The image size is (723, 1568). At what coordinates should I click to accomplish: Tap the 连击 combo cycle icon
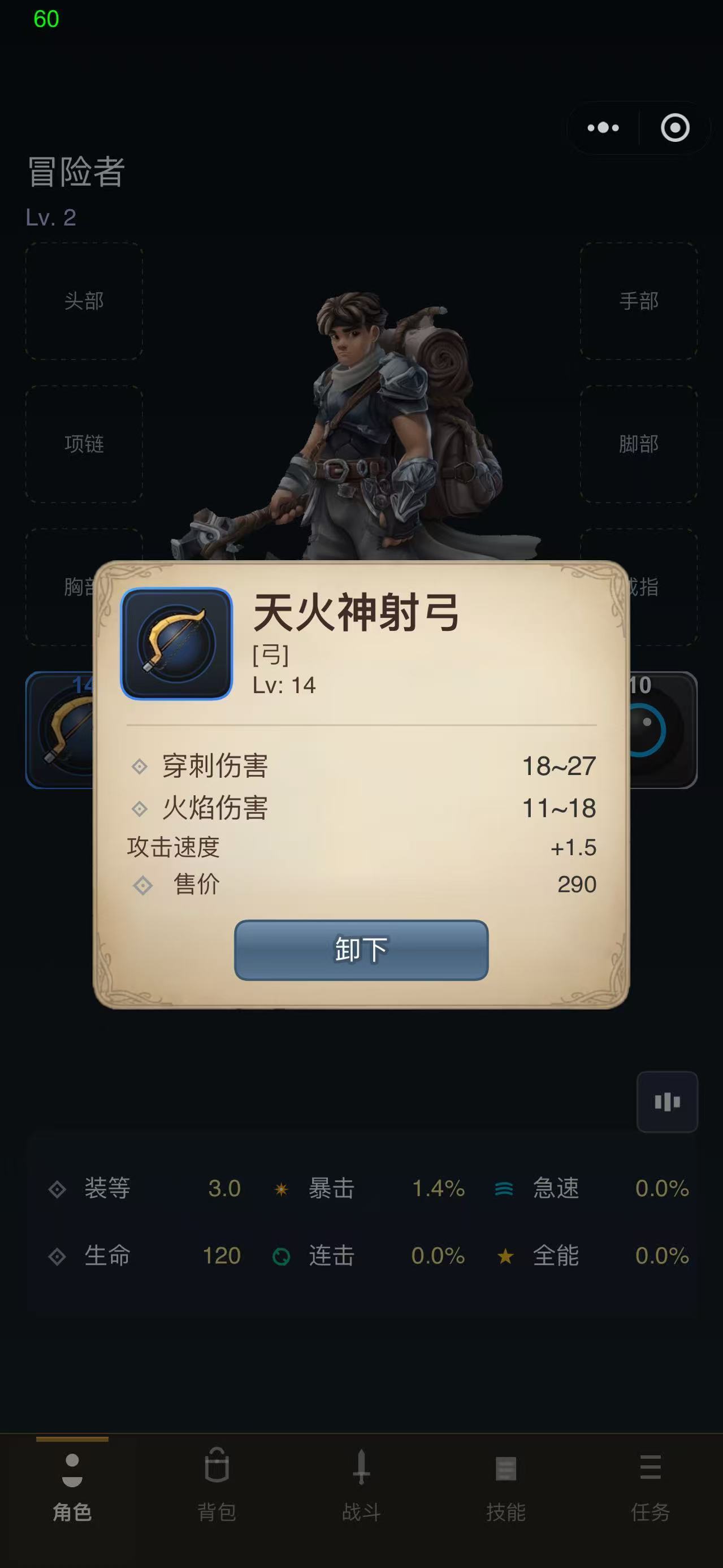281,1256
